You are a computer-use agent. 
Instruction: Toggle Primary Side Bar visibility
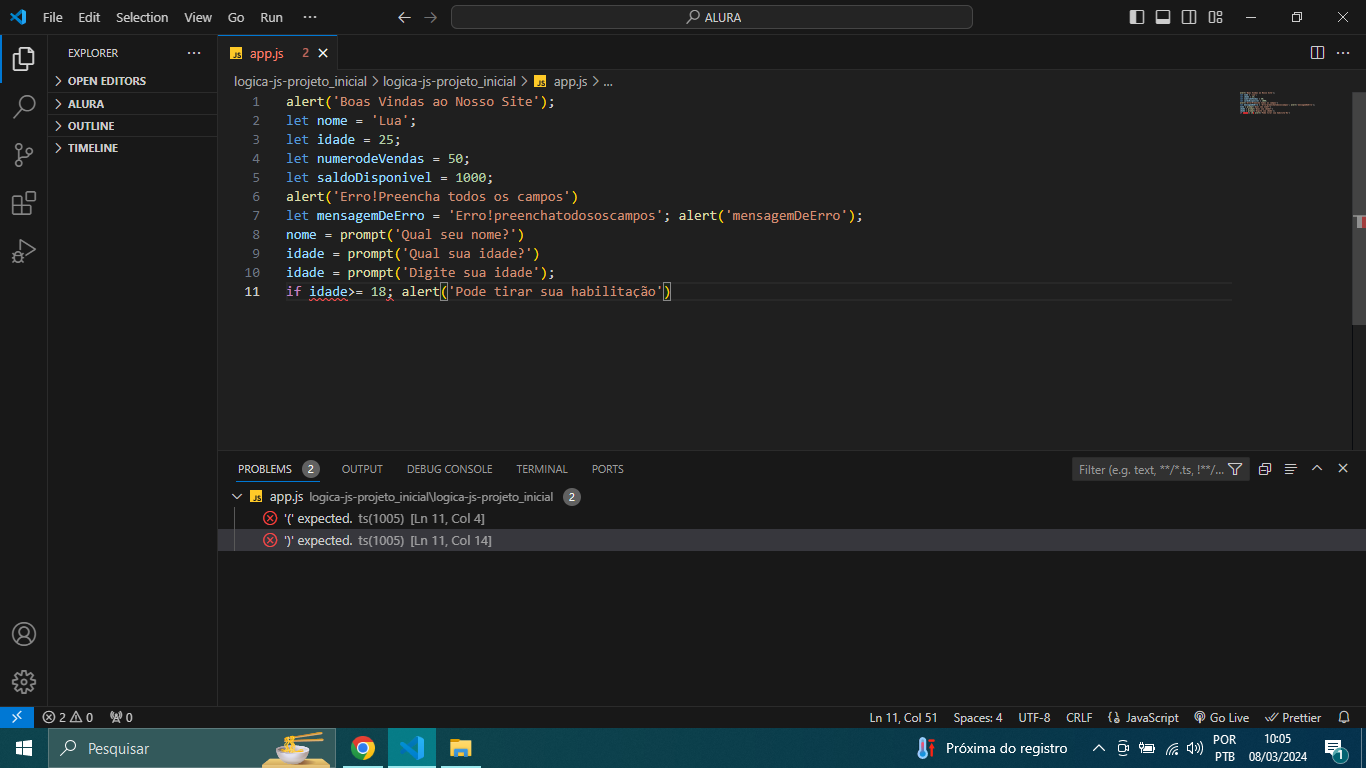coord(1137,17)
